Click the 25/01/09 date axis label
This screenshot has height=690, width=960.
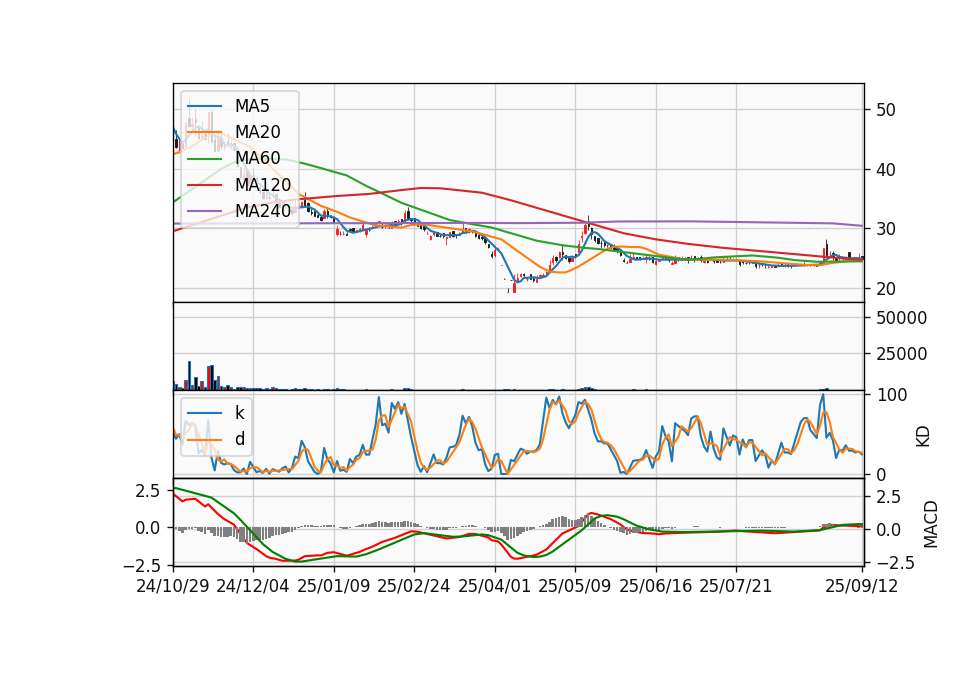pyautogui.click(x=334, y=586)
